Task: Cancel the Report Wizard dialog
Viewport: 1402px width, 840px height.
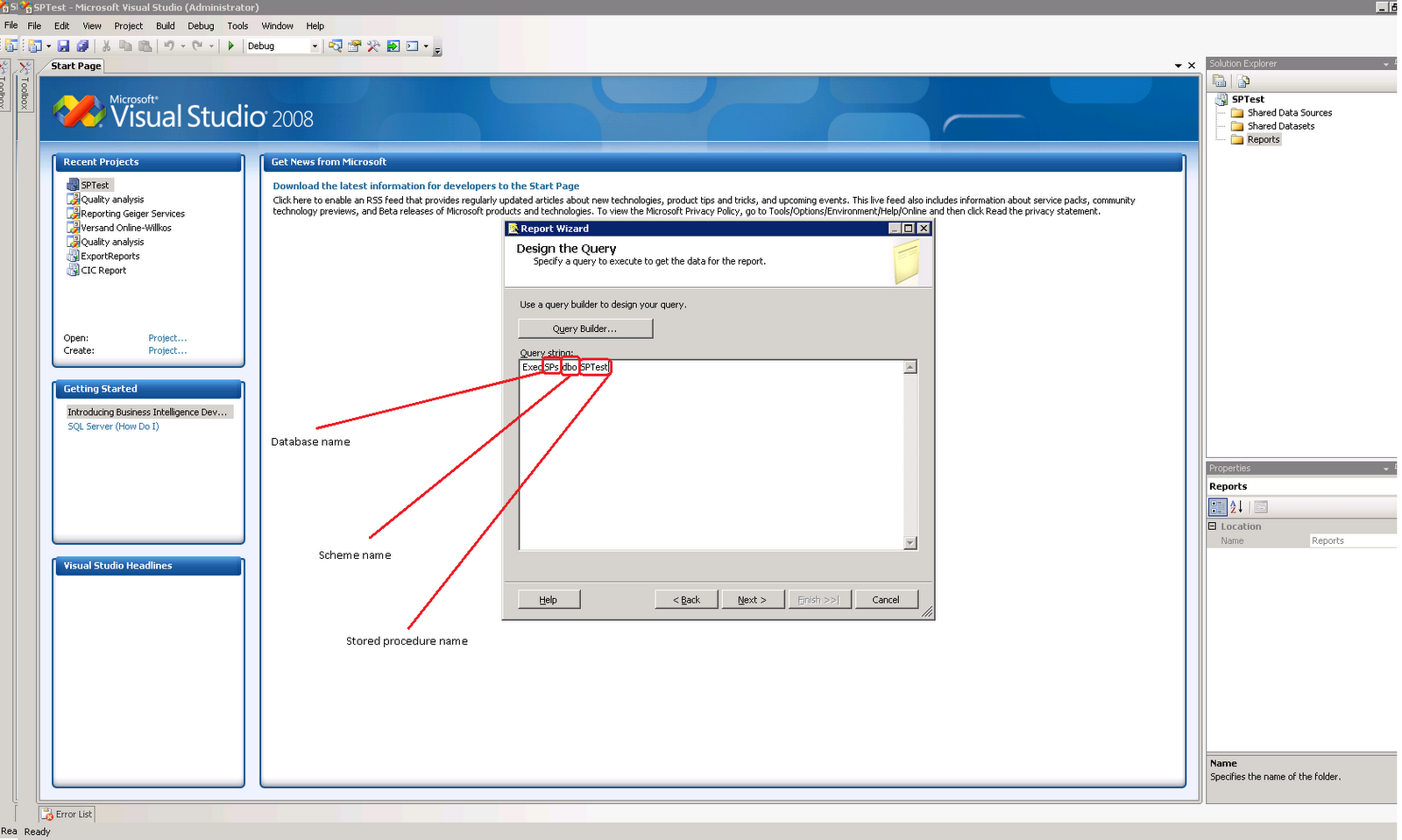Action: [886, 600]
